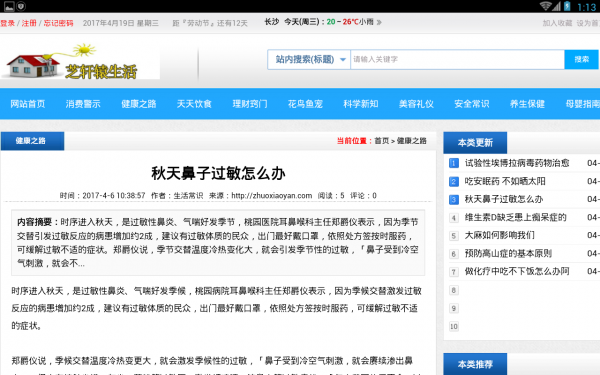Click the 阅读：5 read count
This screenshot has width=600, height=375.
pyautogui.click(x=331, y=196)
